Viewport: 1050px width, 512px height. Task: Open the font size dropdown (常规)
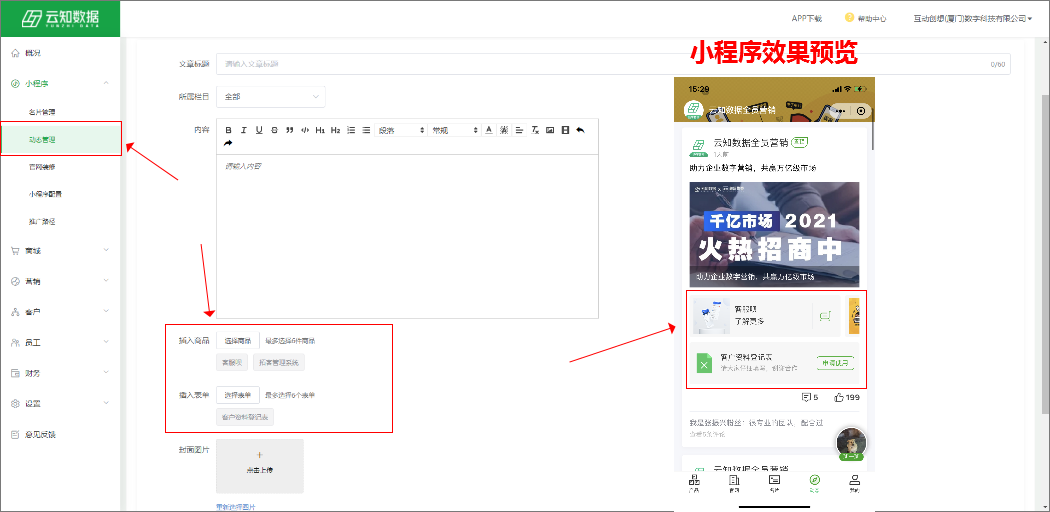coord(454,130)
